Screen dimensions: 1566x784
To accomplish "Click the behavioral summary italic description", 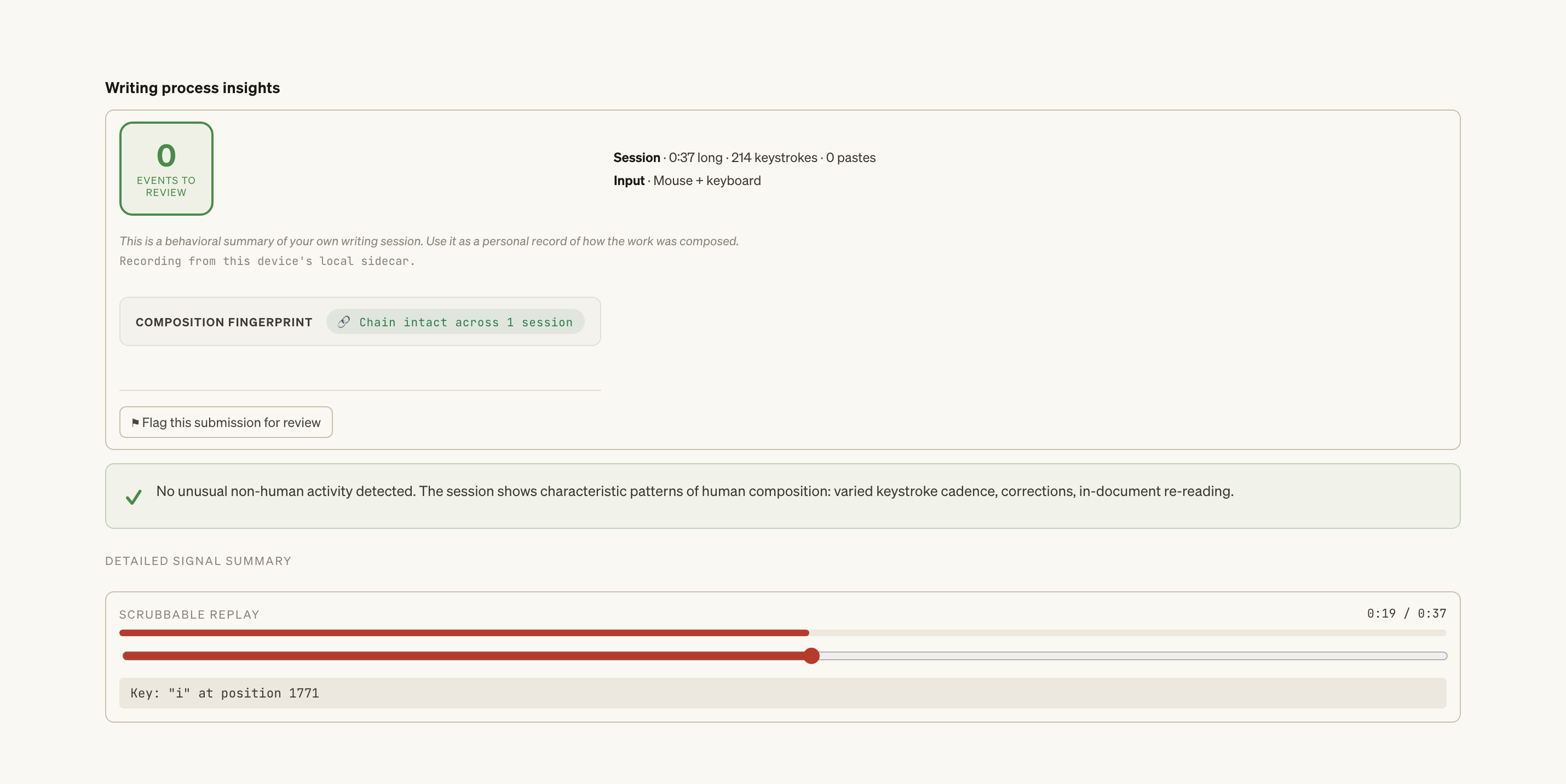I will [429, 241].
